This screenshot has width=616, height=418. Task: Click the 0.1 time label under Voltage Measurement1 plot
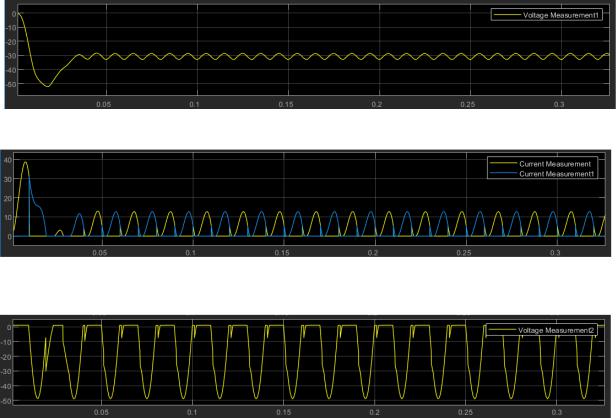[x=194, y=104]
